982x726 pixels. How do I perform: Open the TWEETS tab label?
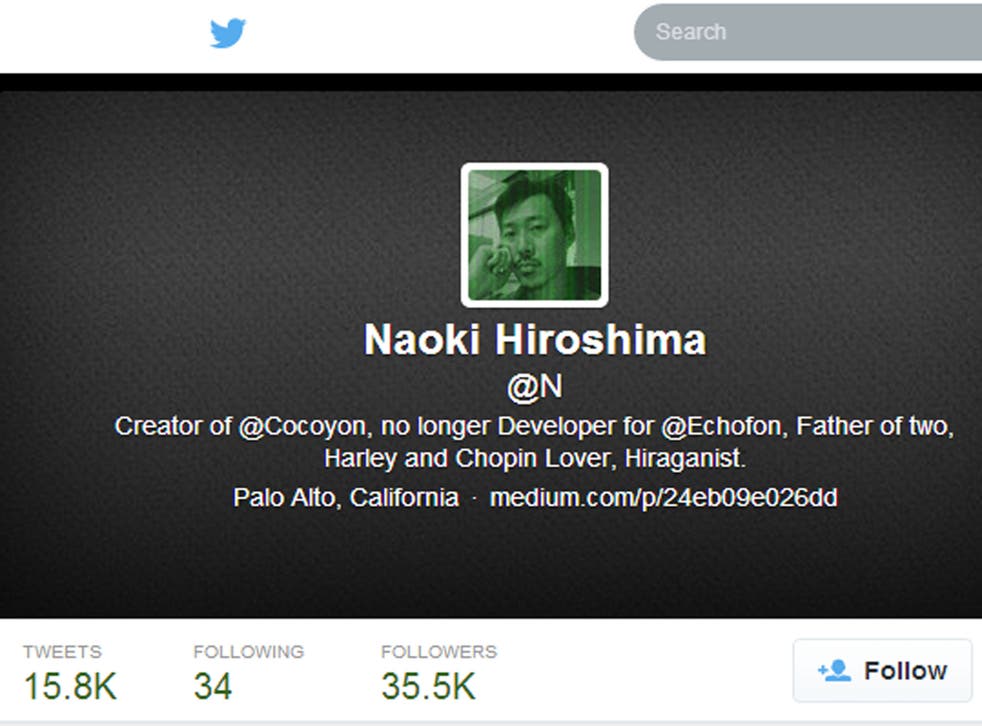click(x=62, y=651)
